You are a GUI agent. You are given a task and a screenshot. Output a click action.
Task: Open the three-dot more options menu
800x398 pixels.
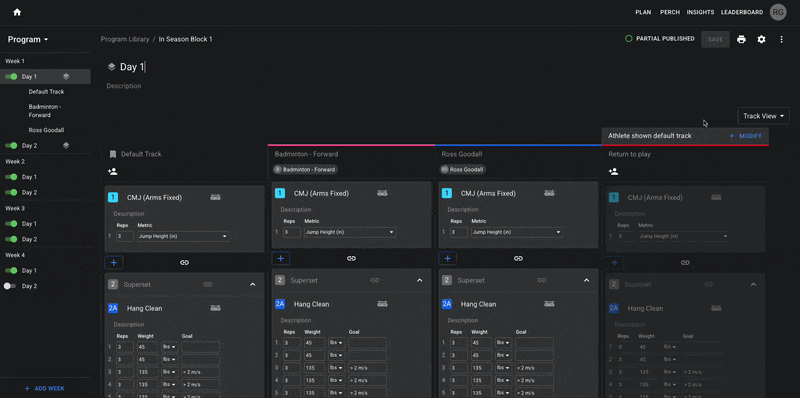pos(781,39)
